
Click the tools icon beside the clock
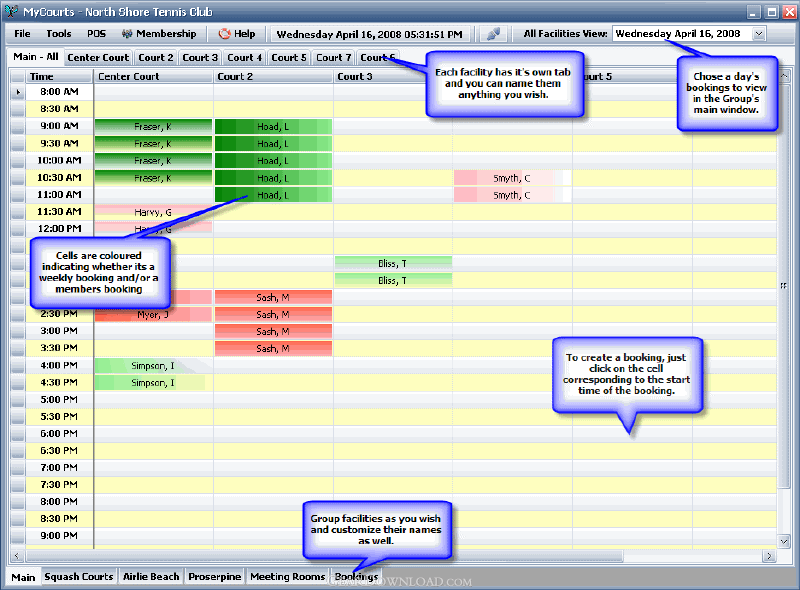(493, 34)
